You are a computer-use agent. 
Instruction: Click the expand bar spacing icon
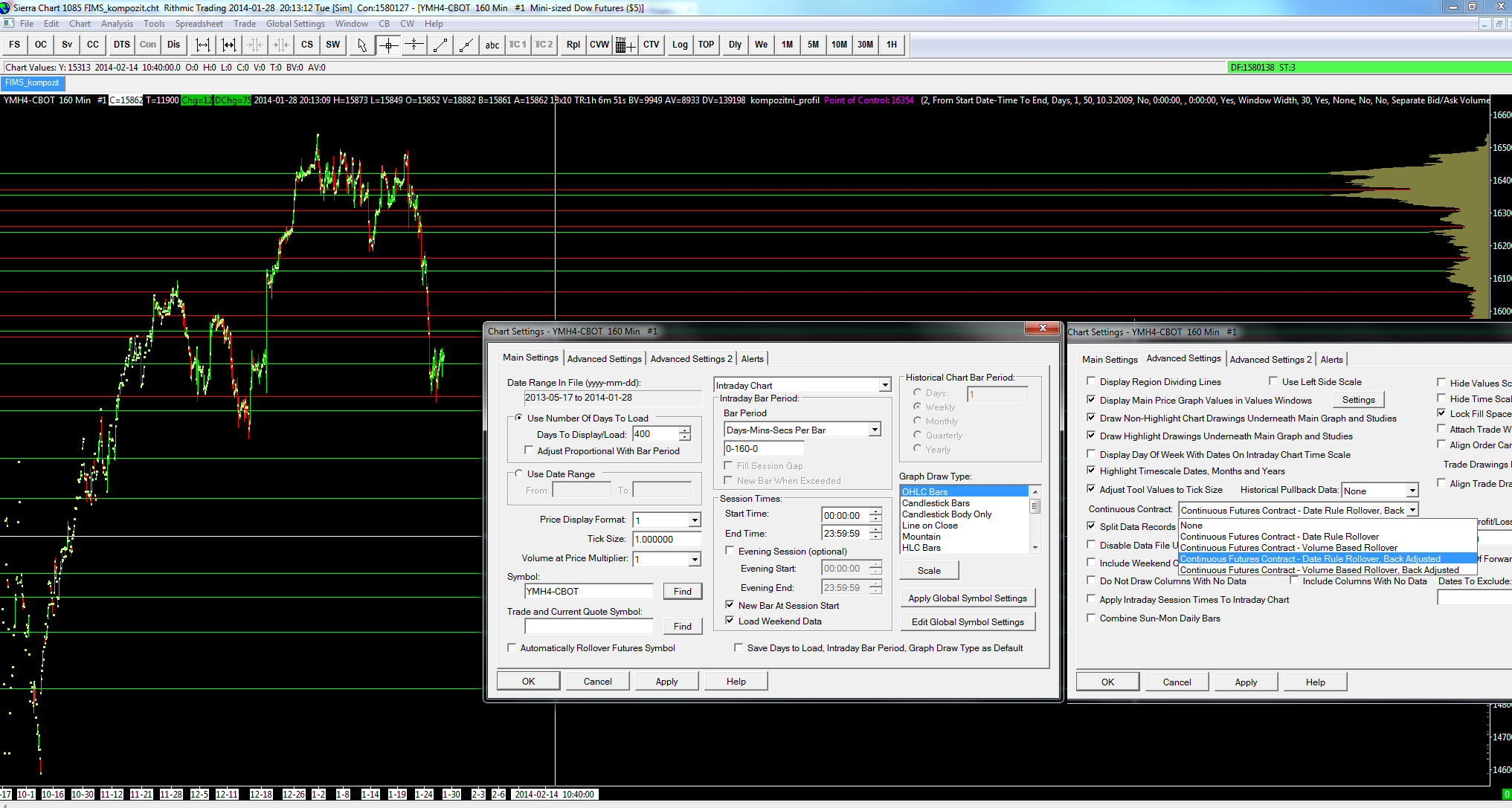coord(202,45)
